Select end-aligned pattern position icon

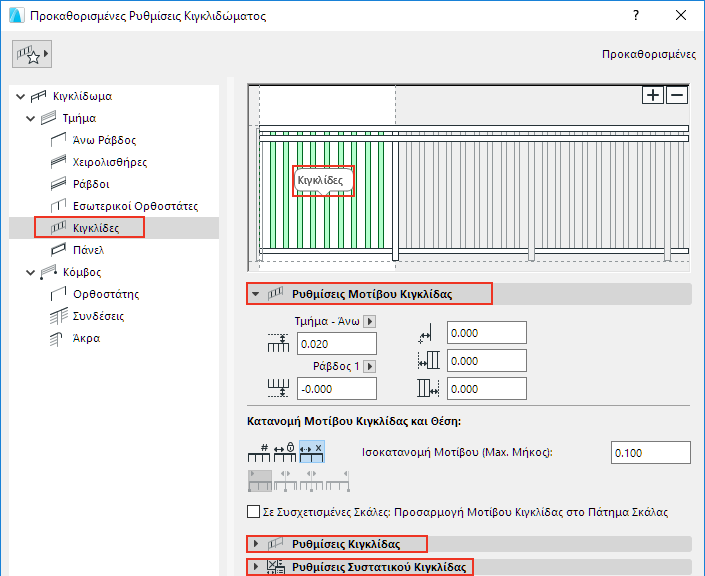click(338, 481)
